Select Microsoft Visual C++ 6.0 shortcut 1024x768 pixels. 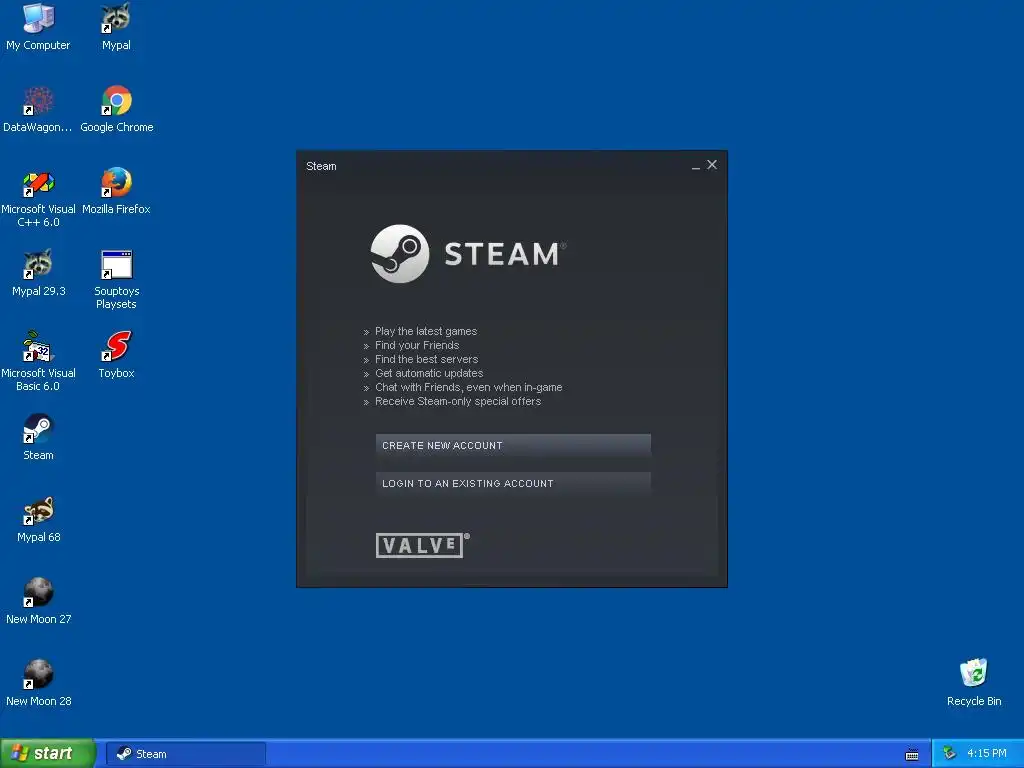[x=38, y=198]
